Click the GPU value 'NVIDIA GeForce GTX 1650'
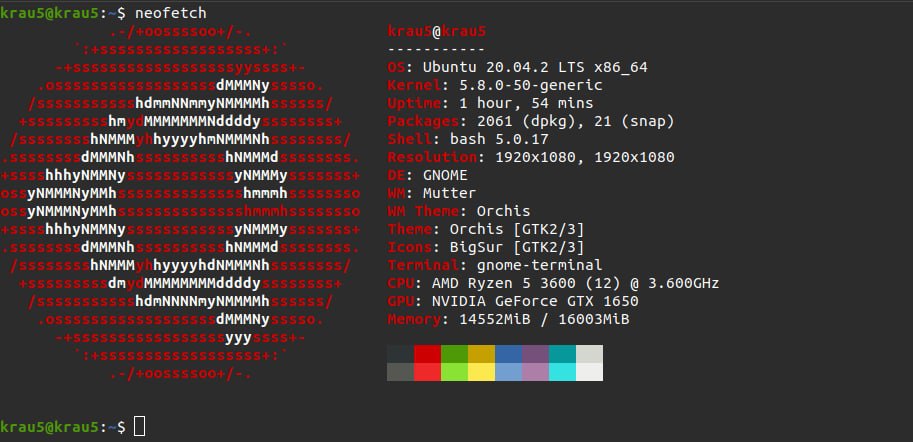 535,302
